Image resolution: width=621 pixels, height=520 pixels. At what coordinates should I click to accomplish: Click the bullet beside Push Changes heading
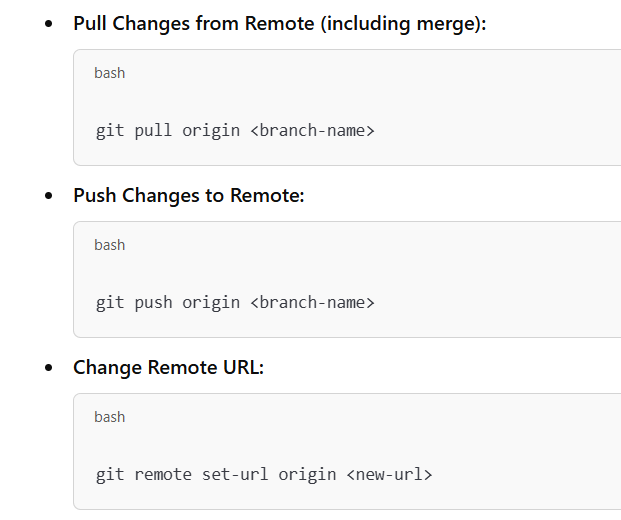[49, 196]
